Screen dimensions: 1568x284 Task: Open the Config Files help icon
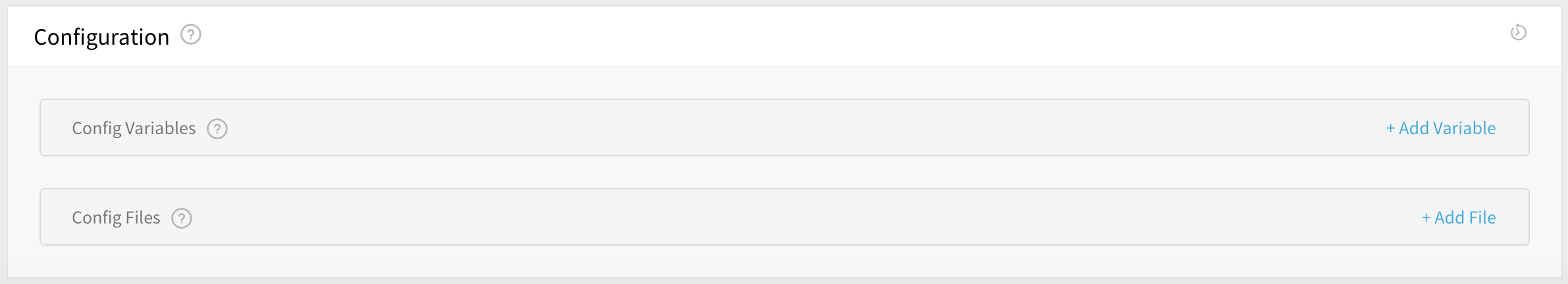[x=182, y=218]
